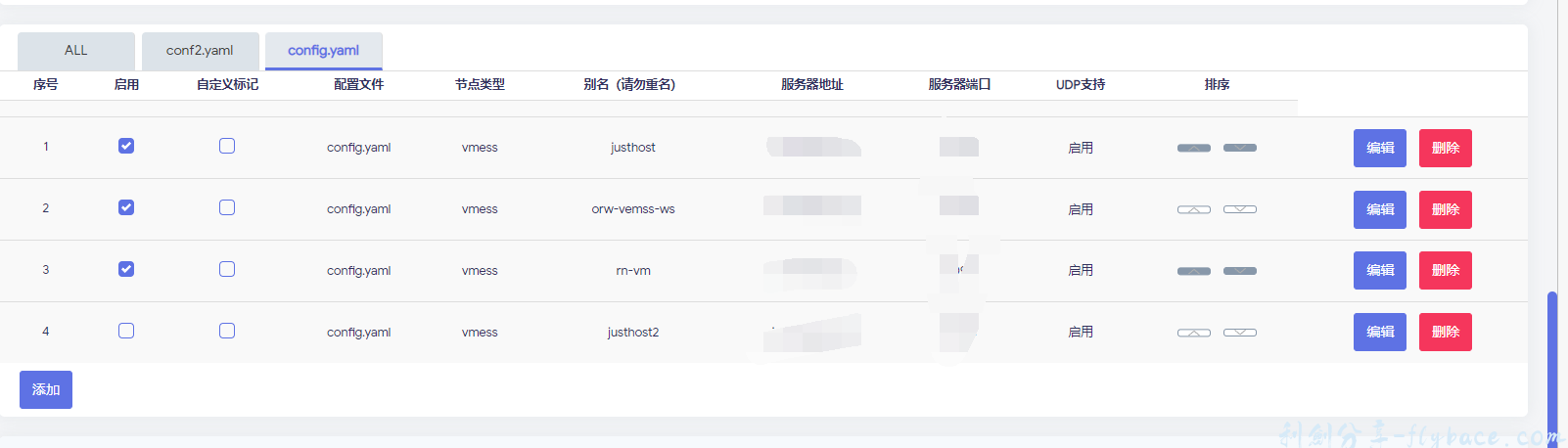Tick custom mark checkbox for justhost
Image resolution: width=1568 pixels, height=448 pixels.
click(227, 146)
